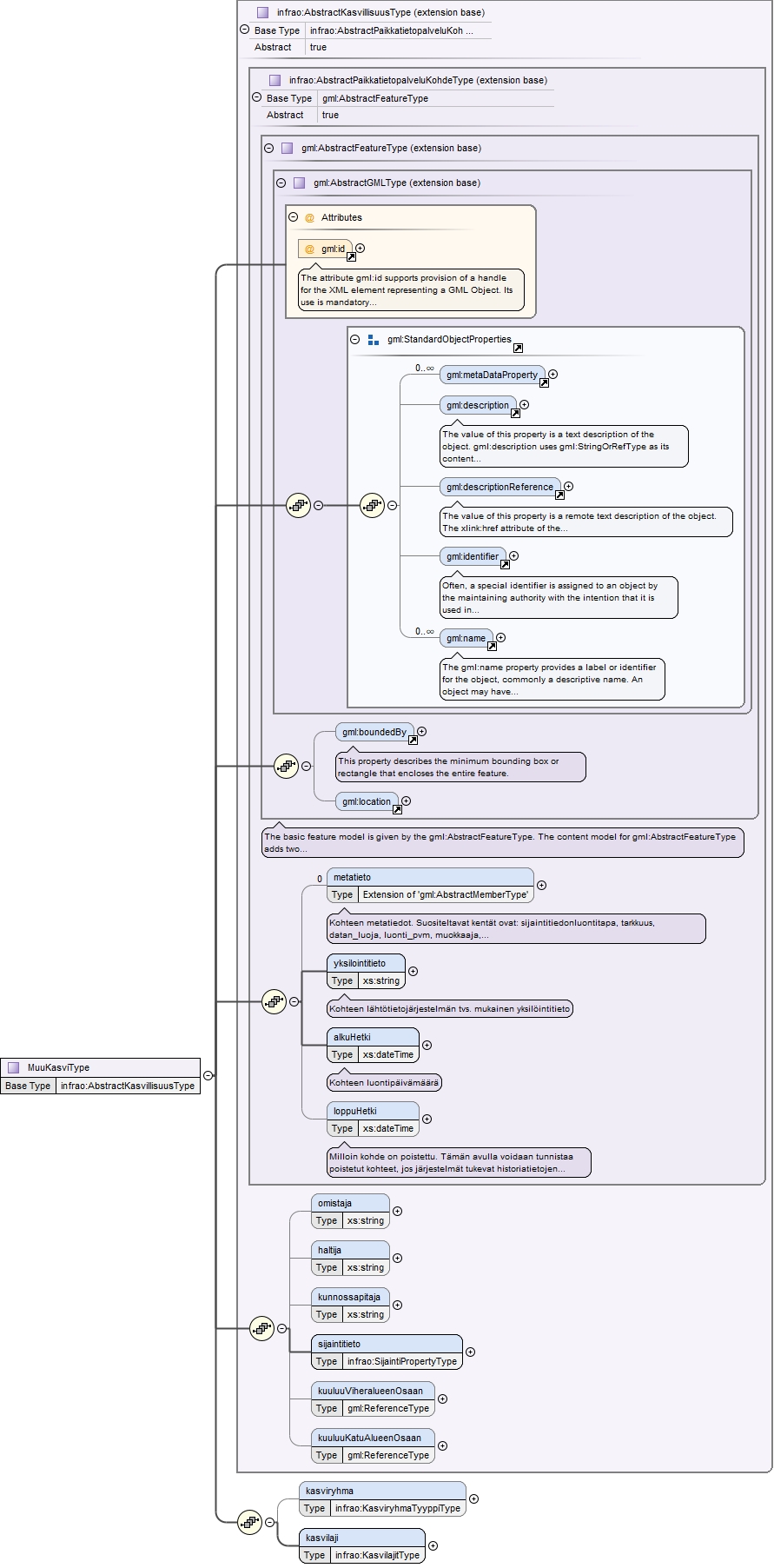Select sequence compositor before gml:boundedBy
774x1568 pixels.
tap(286, 766)
